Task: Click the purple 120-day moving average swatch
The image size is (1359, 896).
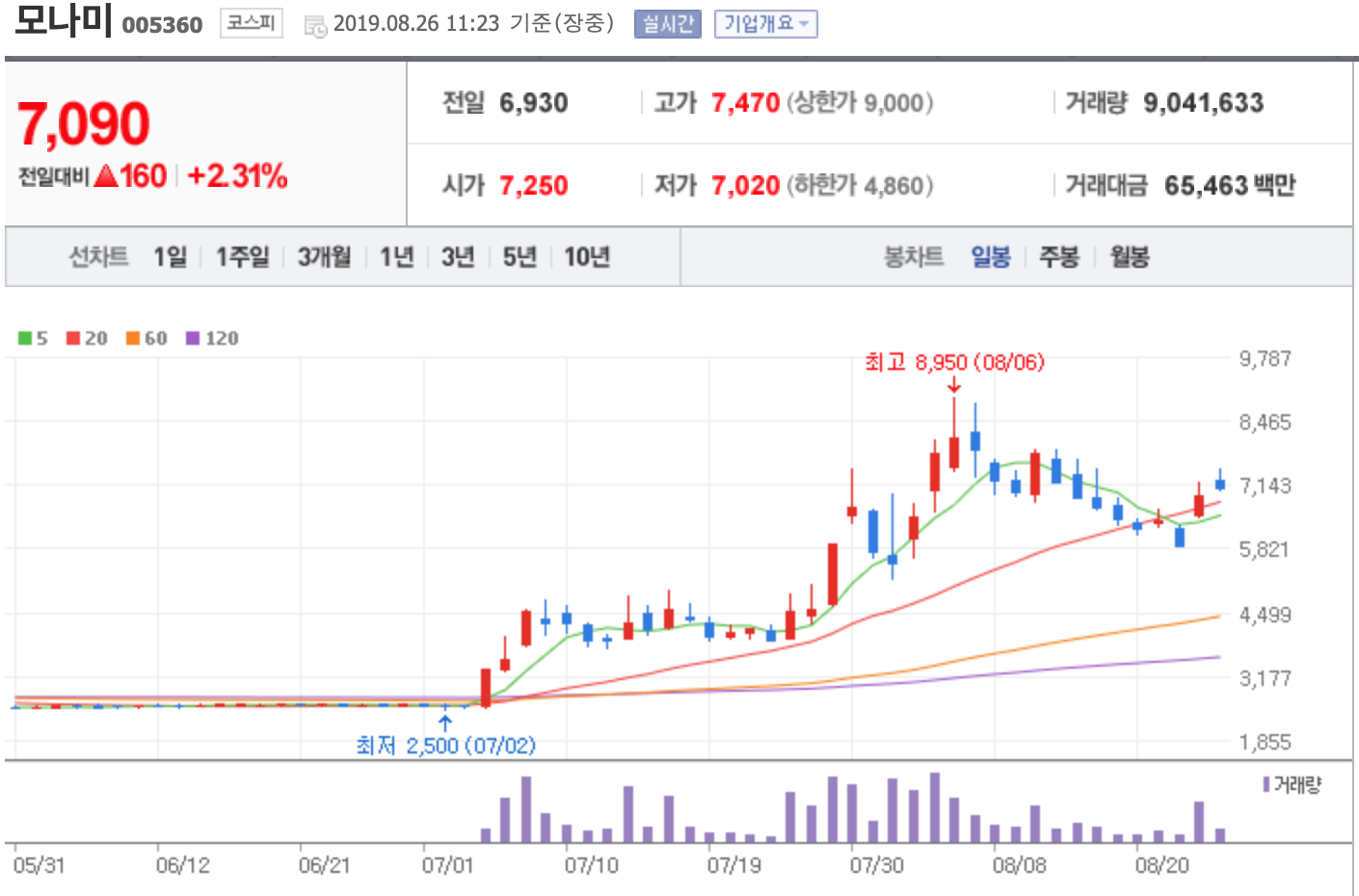Action: [x=193, y=338]
